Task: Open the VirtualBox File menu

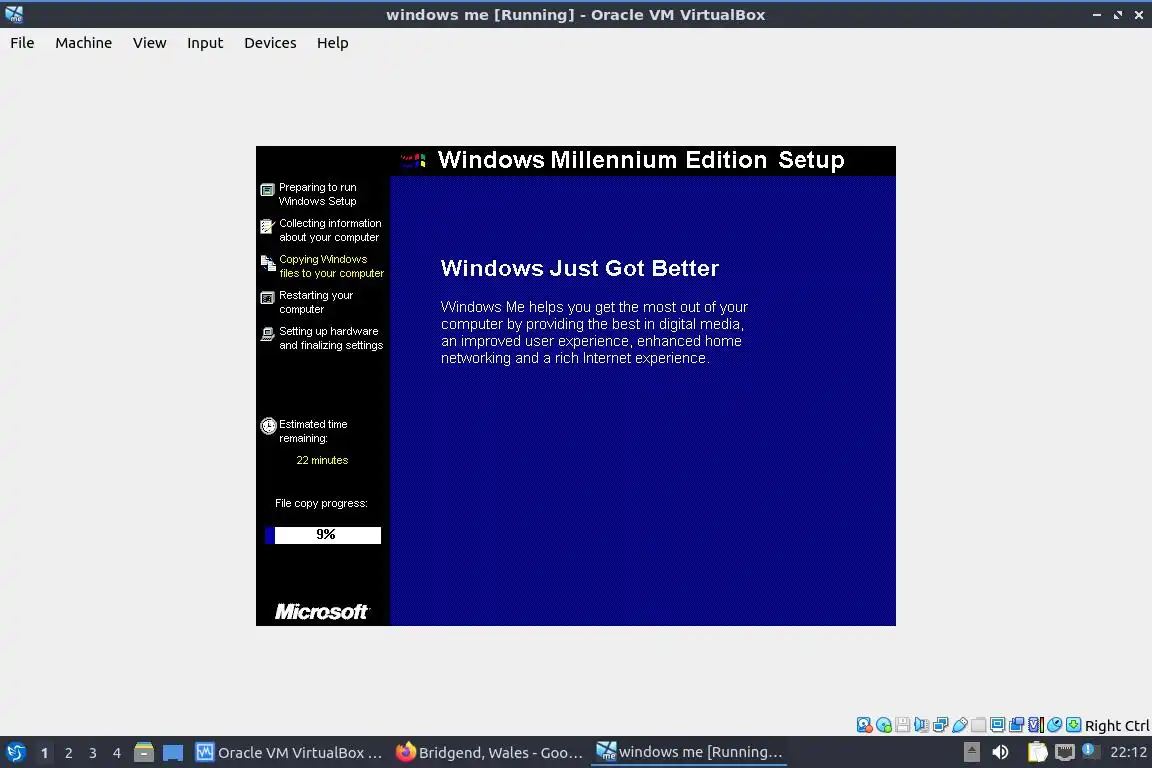Action: pos(22,43)
